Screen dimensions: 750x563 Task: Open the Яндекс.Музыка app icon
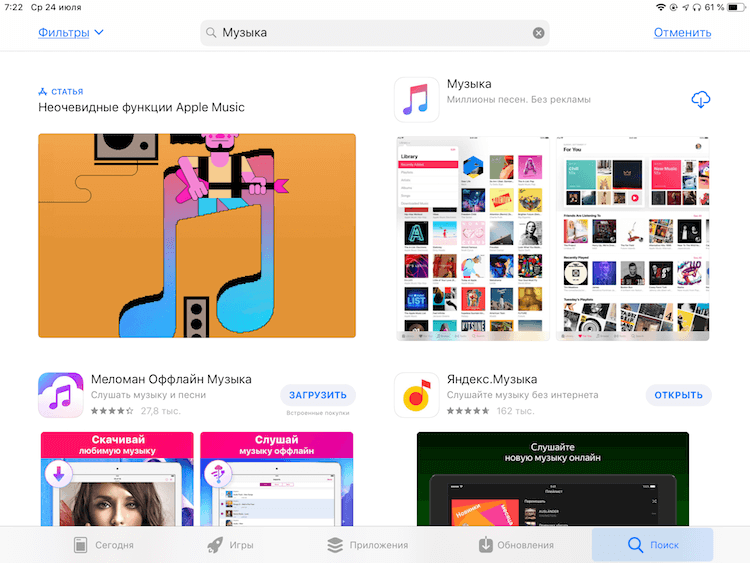pos(416,395)
